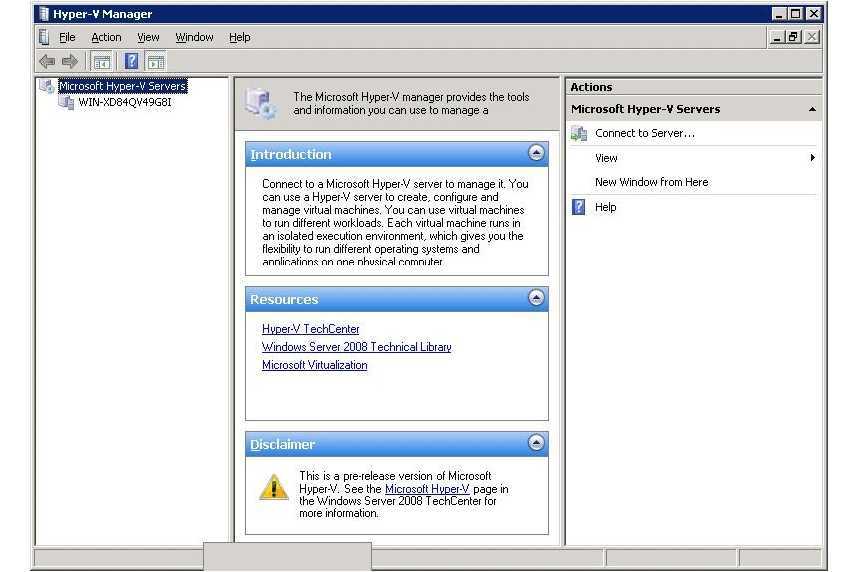Collapse the Resources section
This screenshot has height=572, width=858.
[536, 297]
